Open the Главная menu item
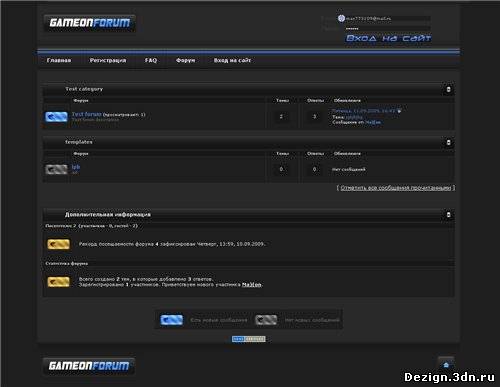500x387 pixels. tap(59, 60)
